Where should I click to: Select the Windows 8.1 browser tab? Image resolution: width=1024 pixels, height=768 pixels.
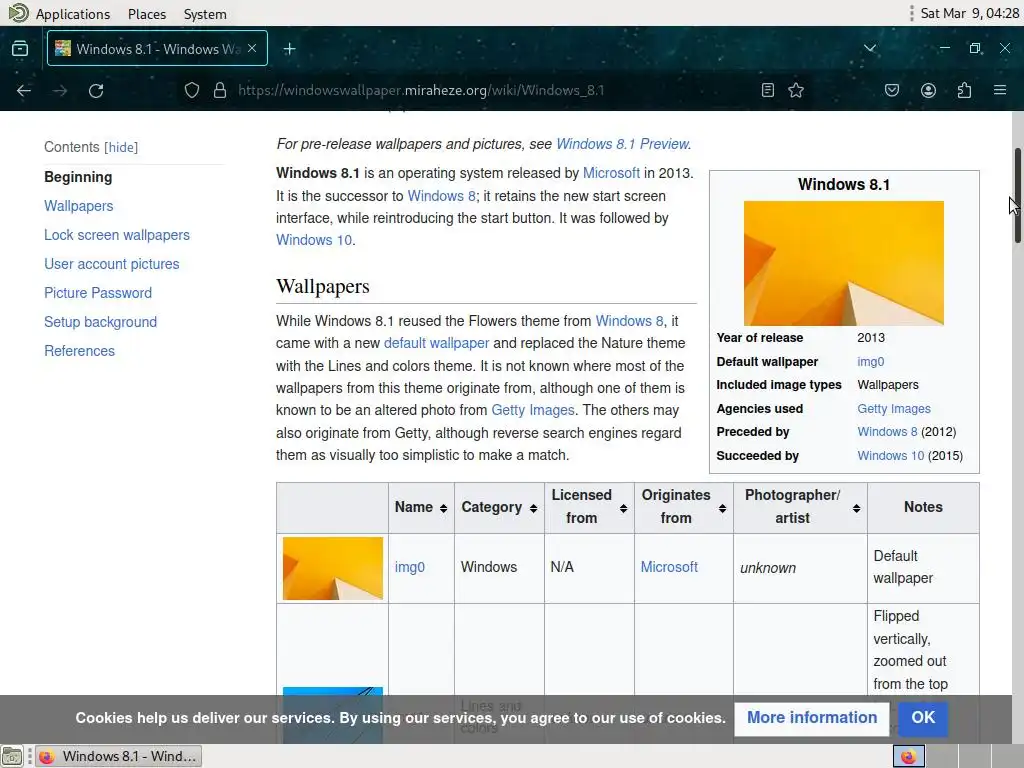tap(157, 48)
